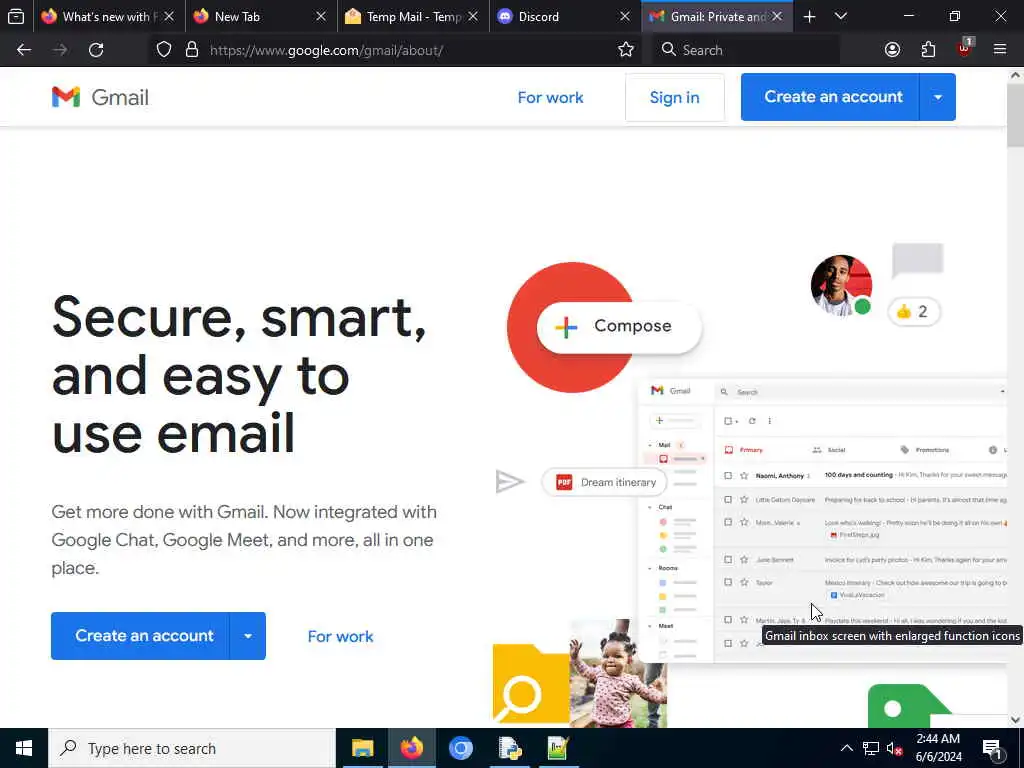
Task: Click the scrollbar down arrow
Action: [x=1015, y=720]
